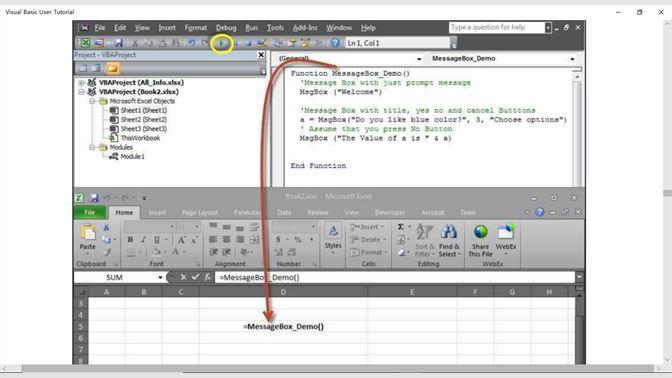Expand VBAProject (All_Info.xlsx) tree node
Image resolution: width=672 pixels, height=378 pixels.
pos(81,82)
